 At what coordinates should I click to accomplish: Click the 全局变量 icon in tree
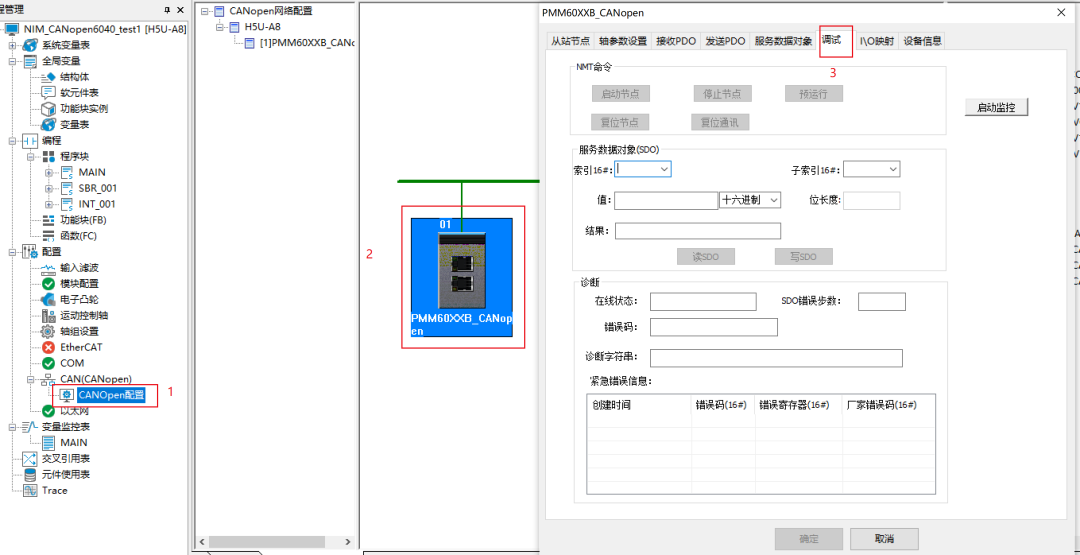[x=30, y=61]
